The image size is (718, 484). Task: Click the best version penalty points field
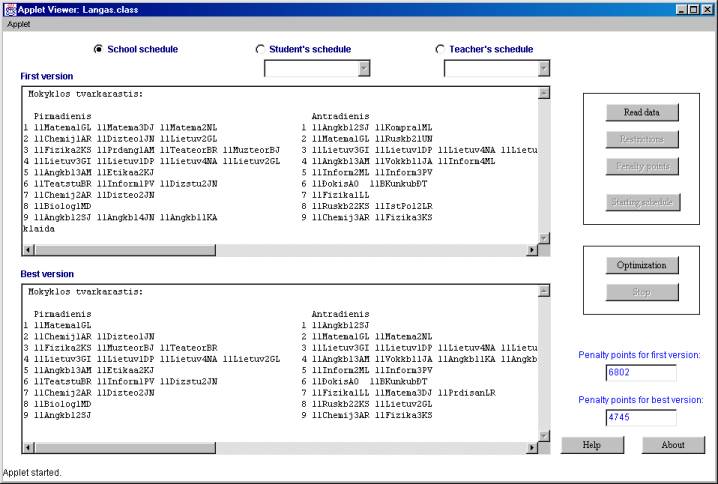(640, 418)
